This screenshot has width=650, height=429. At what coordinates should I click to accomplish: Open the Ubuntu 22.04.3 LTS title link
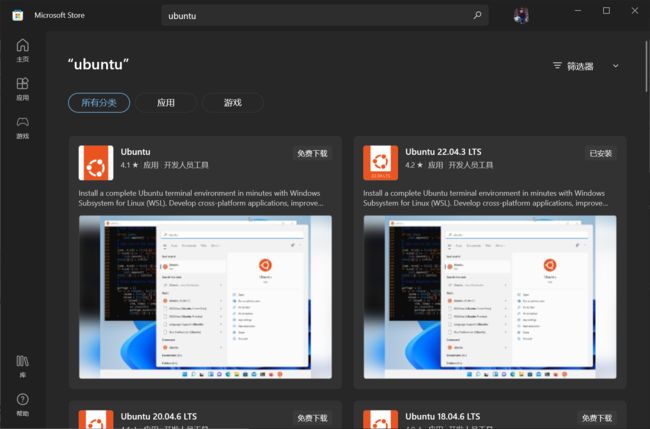click(443, 152)
